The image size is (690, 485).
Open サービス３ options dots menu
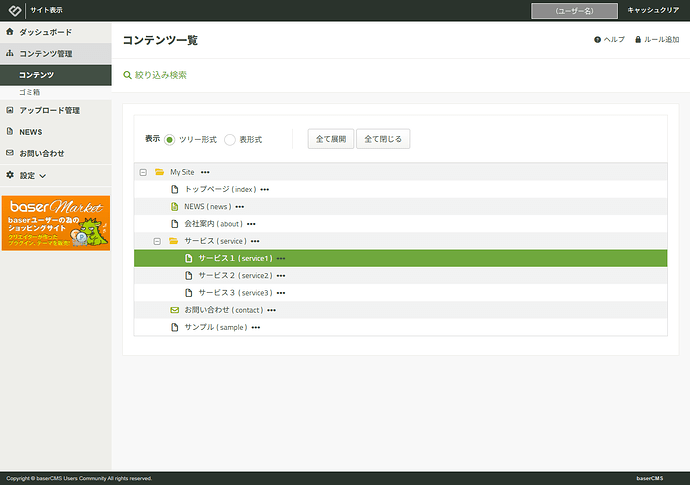click(281, 293)
